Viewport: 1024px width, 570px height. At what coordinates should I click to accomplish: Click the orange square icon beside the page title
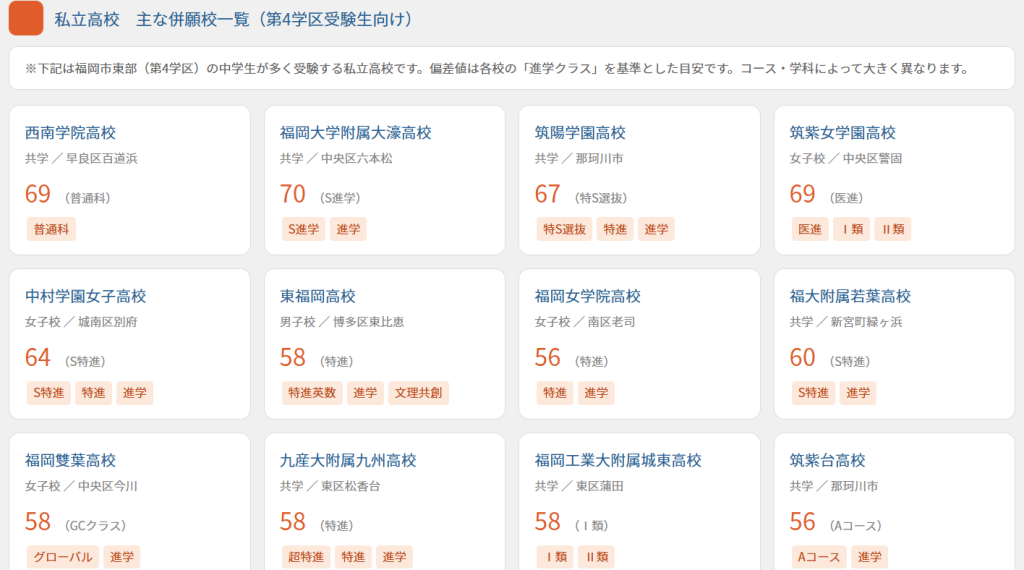(x=26, y=18)
